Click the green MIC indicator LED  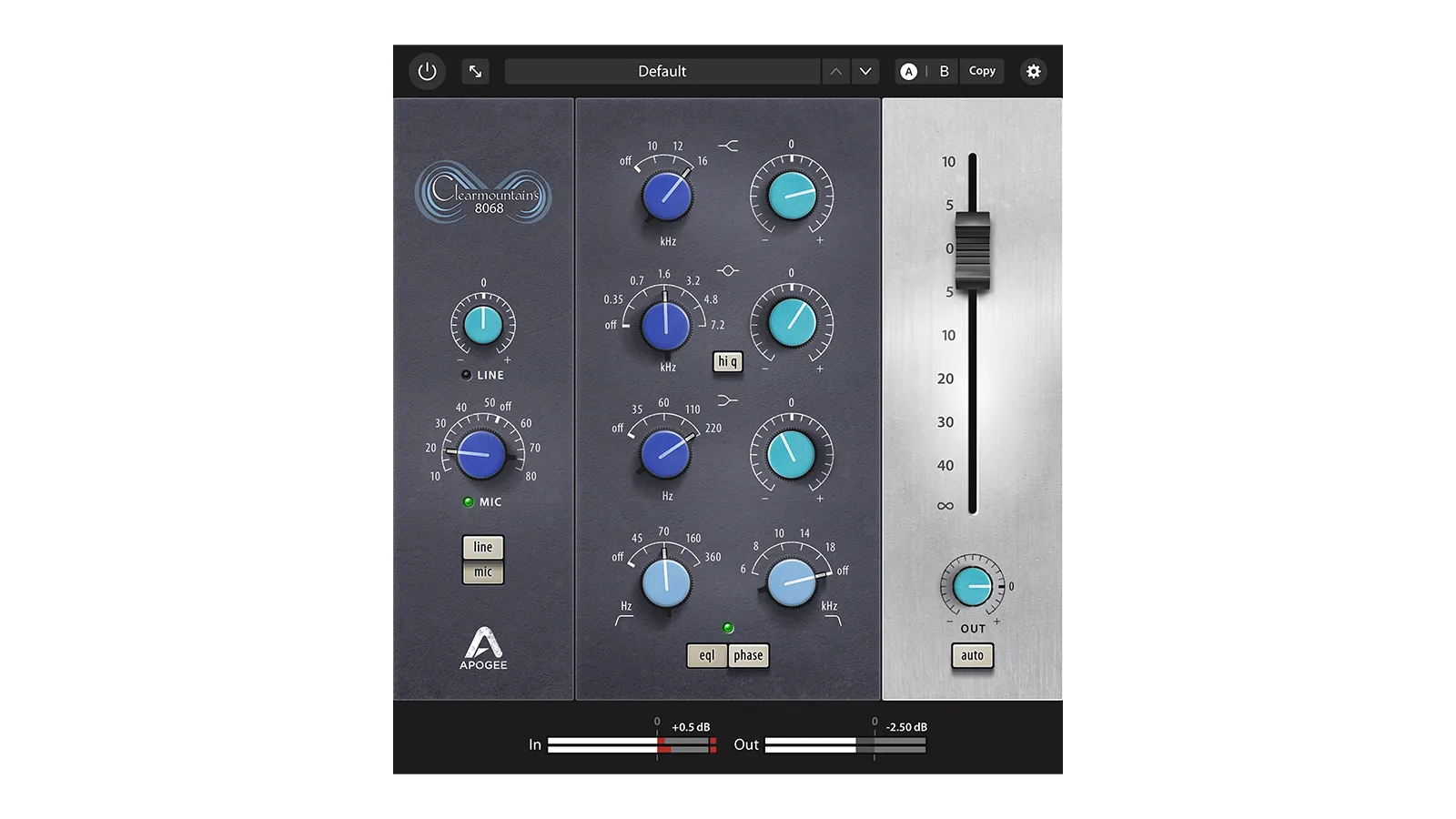pos(469,501)
